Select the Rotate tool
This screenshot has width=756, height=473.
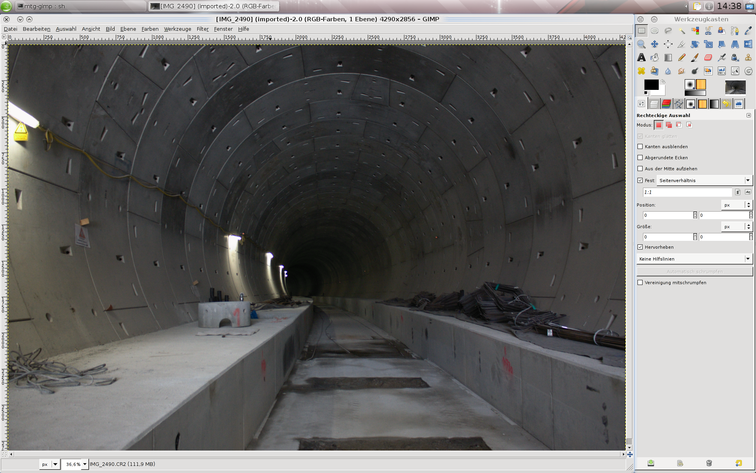pyautogui.click(x=695, y=44)
